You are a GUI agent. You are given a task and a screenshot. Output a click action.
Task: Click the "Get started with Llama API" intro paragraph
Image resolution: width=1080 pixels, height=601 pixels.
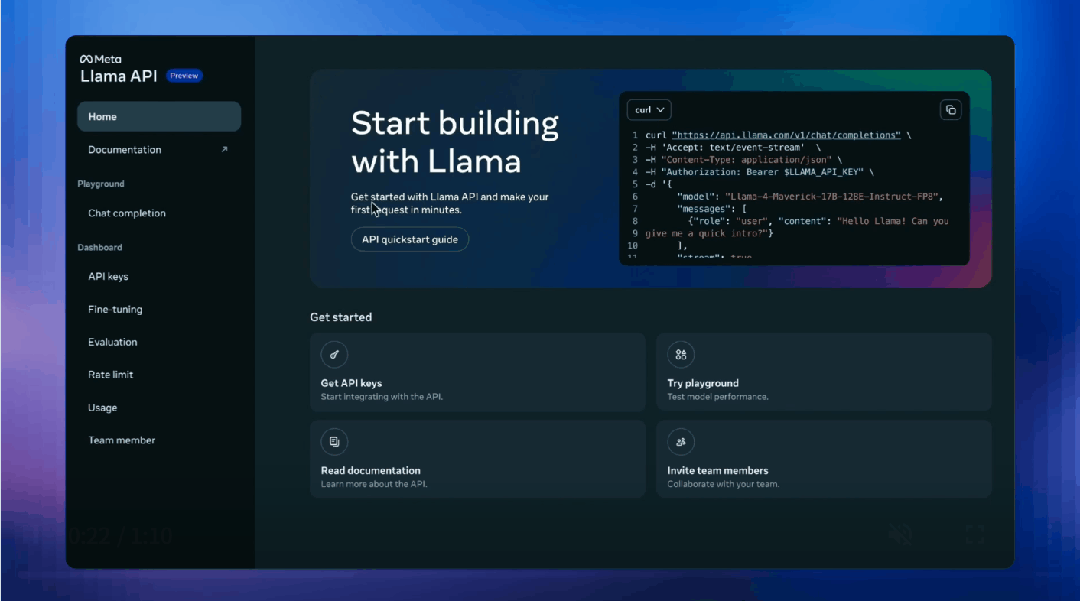coord(450,203)
